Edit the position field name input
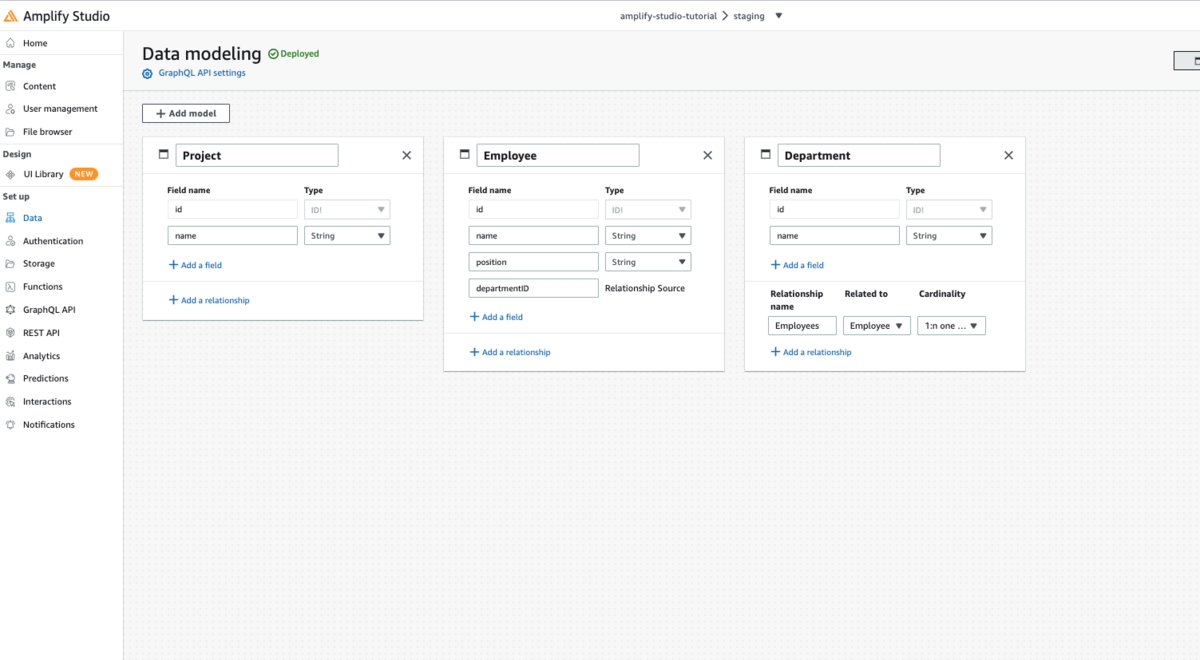The image size is (1200, 660). (x=534, y=262)
